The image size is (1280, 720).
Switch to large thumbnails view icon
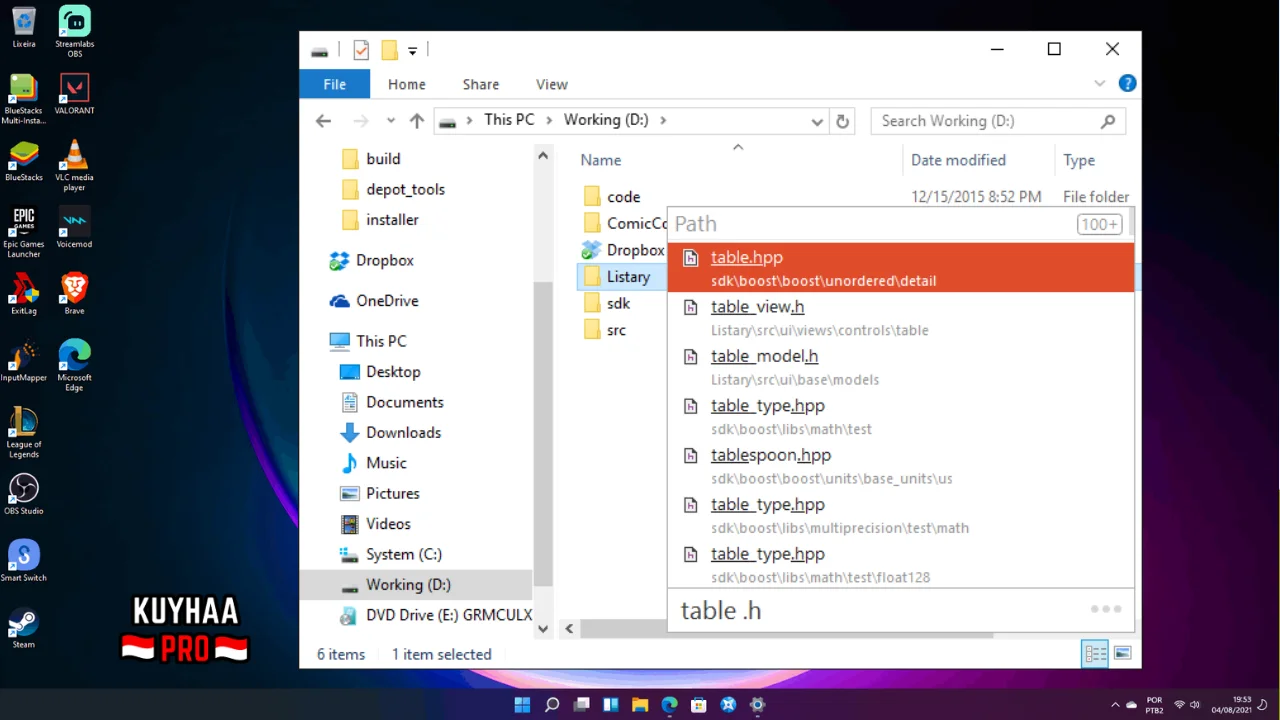1122,654
